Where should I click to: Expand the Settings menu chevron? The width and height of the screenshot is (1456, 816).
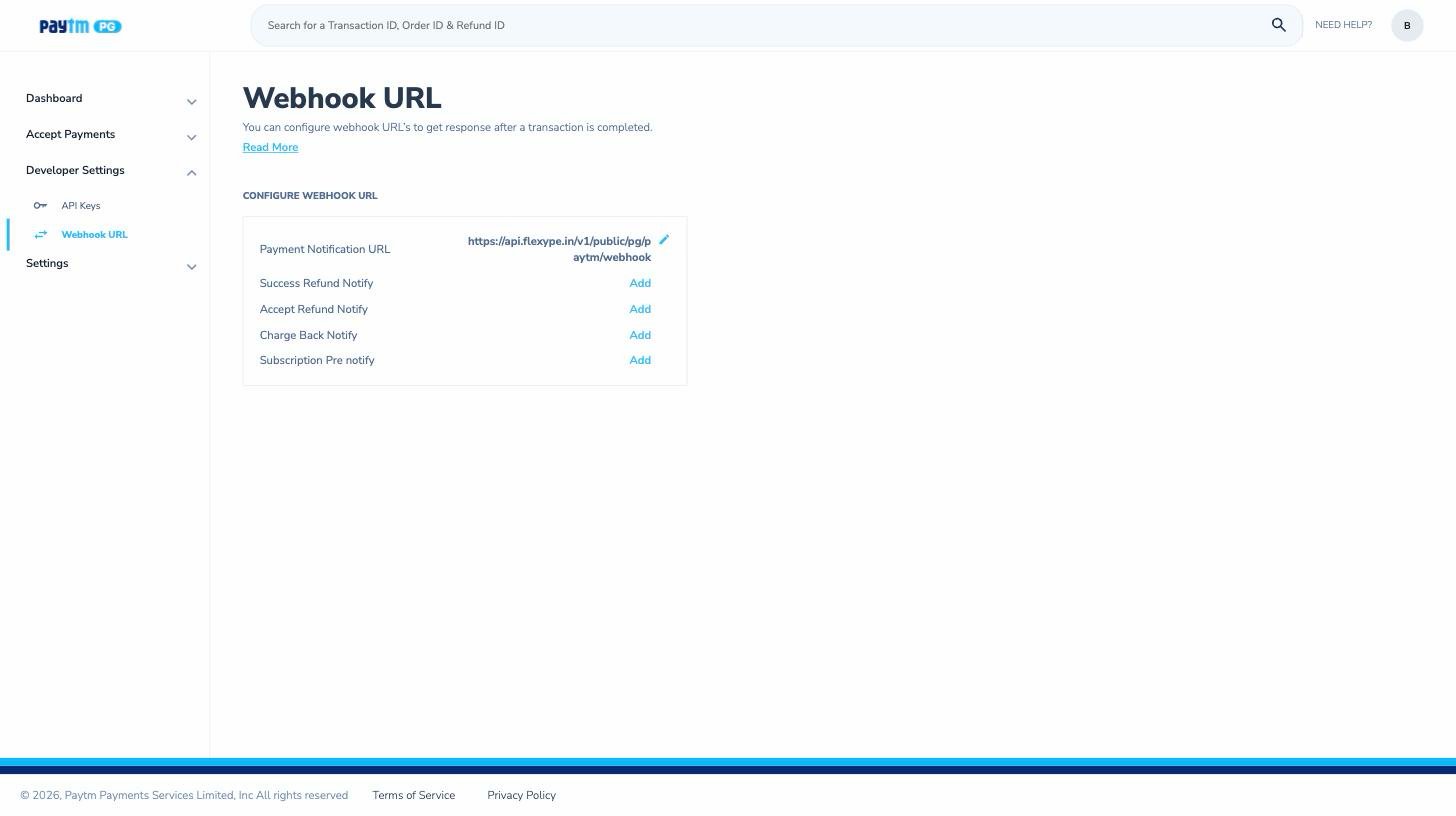pos(191,266)
